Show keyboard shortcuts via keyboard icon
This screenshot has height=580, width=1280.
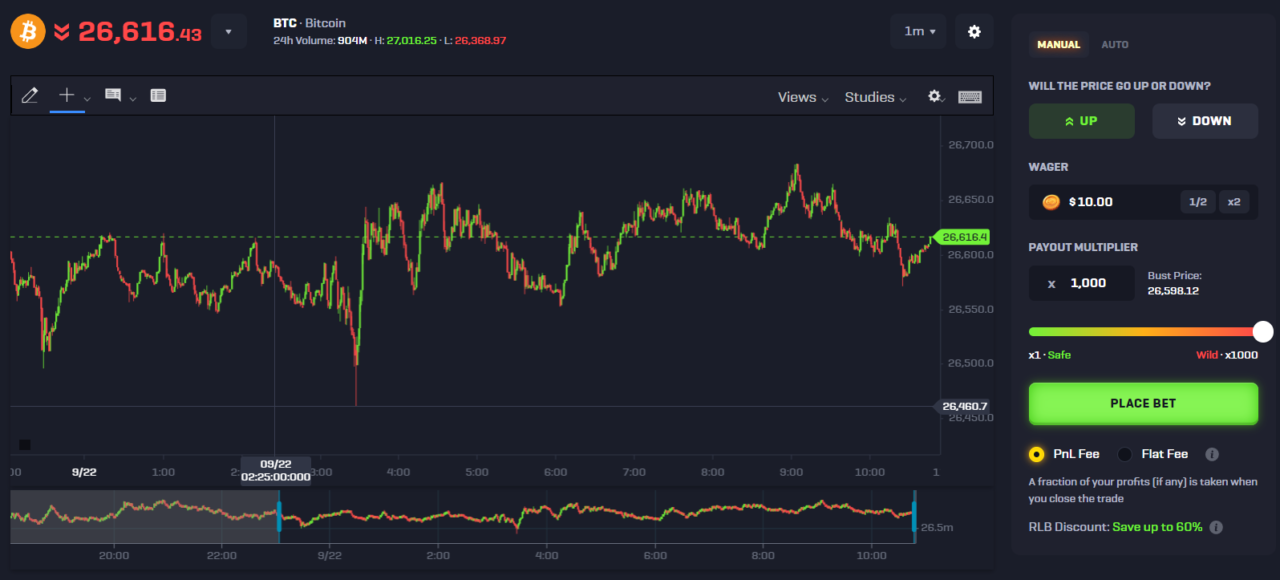coord(969,97)
